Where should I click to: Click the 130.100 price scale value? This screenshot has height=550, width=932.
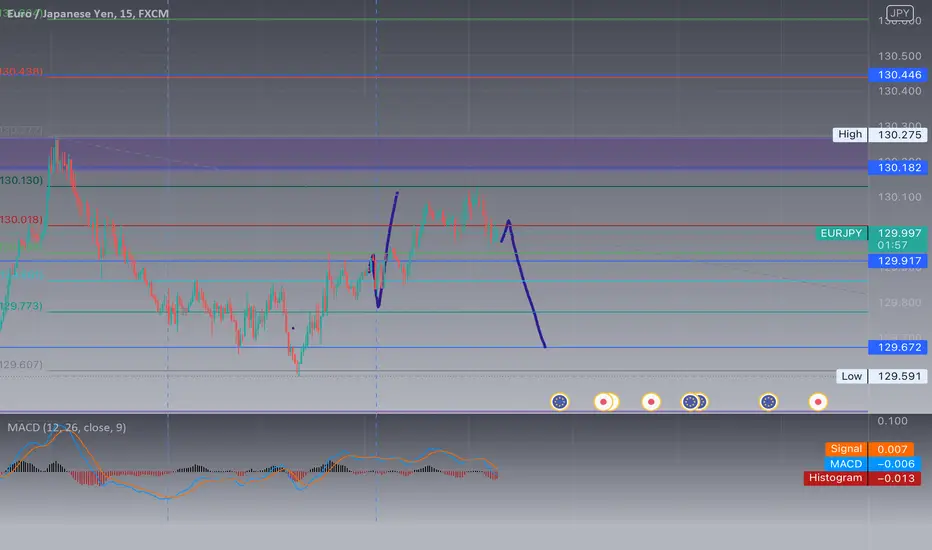899,197
